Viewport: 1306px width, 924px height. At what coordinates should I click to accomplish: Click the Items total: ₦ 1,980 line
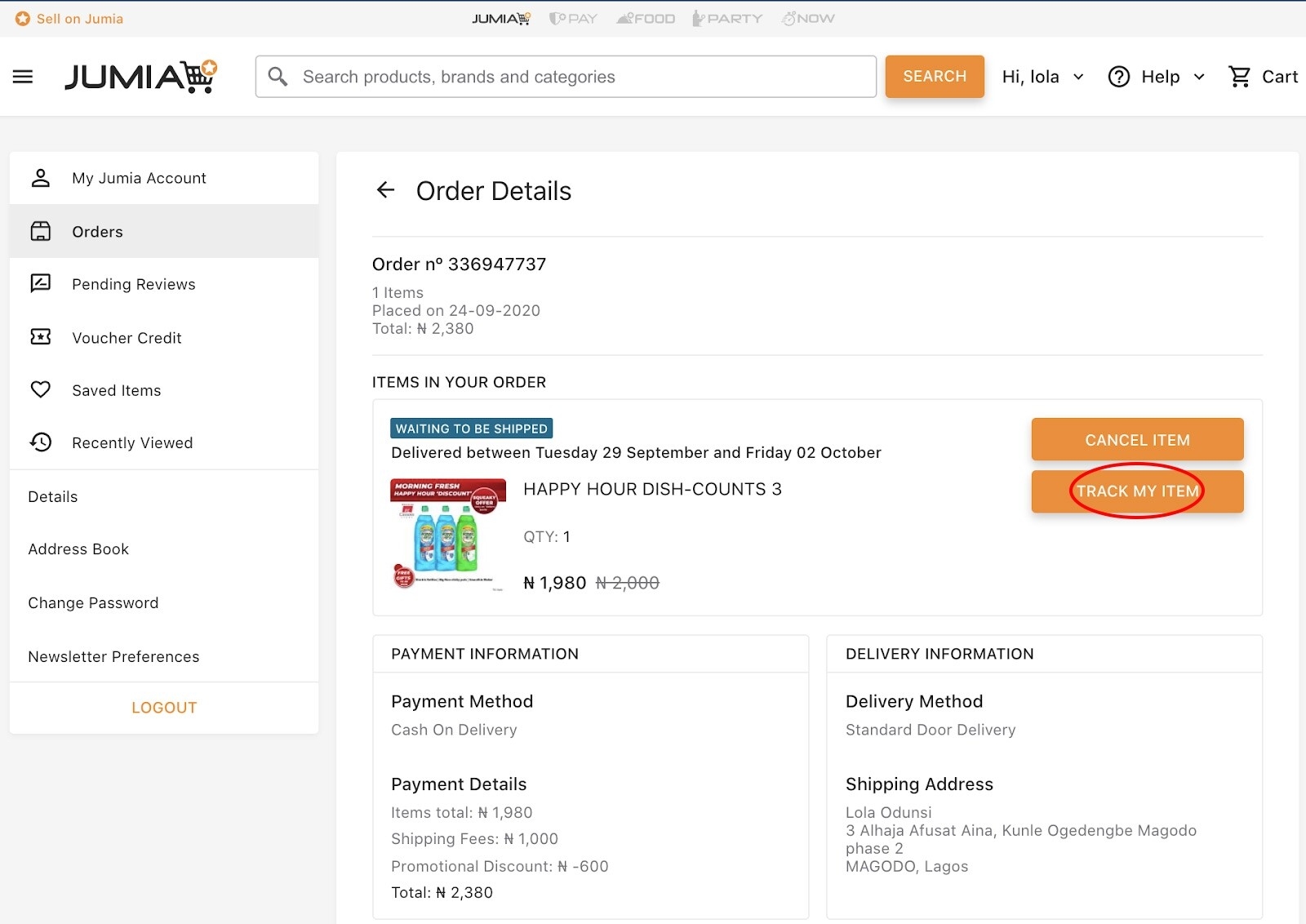click(461, 812)
